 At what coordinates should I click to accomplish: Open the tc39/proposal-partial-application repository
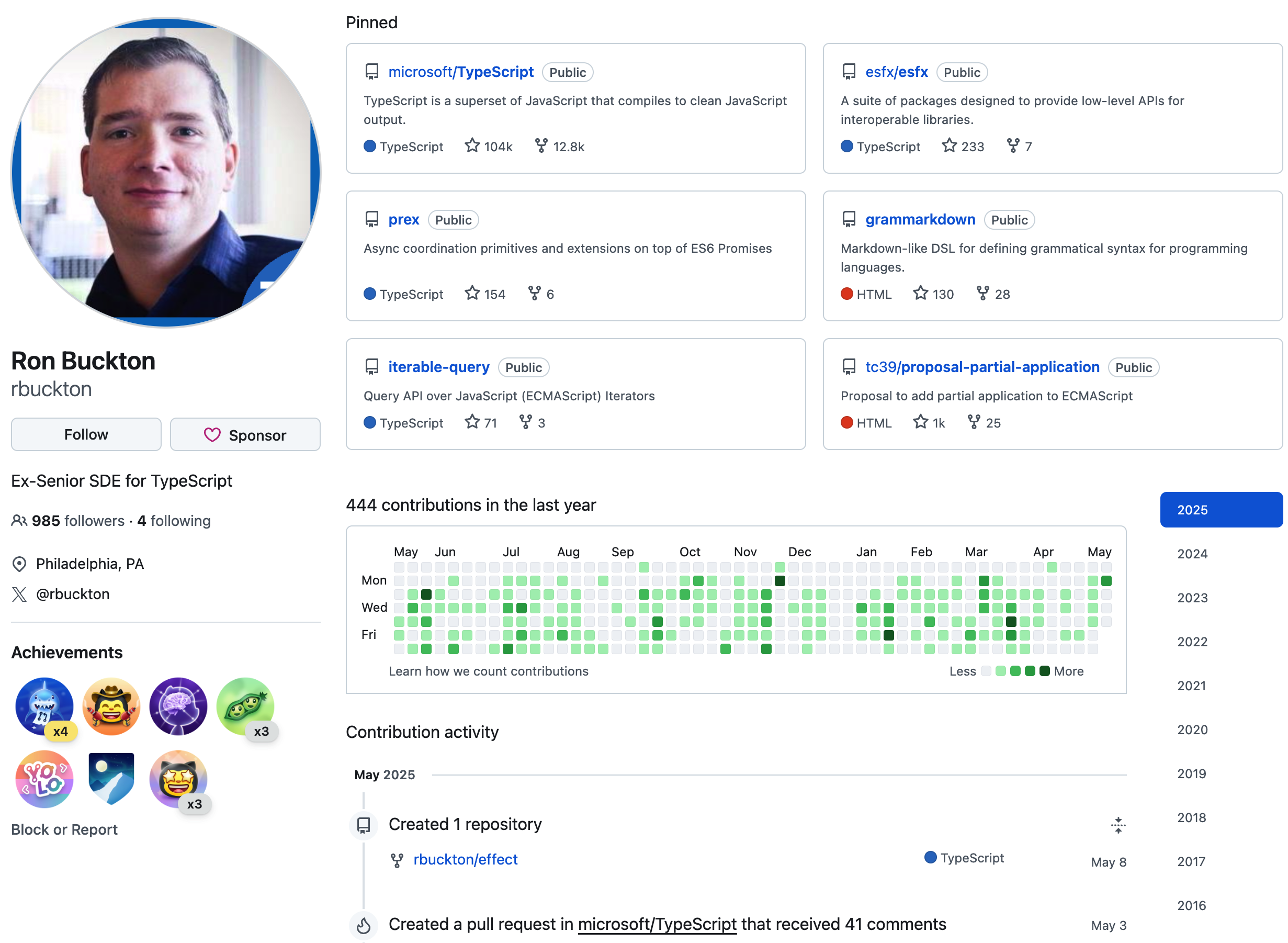[982, 367]
